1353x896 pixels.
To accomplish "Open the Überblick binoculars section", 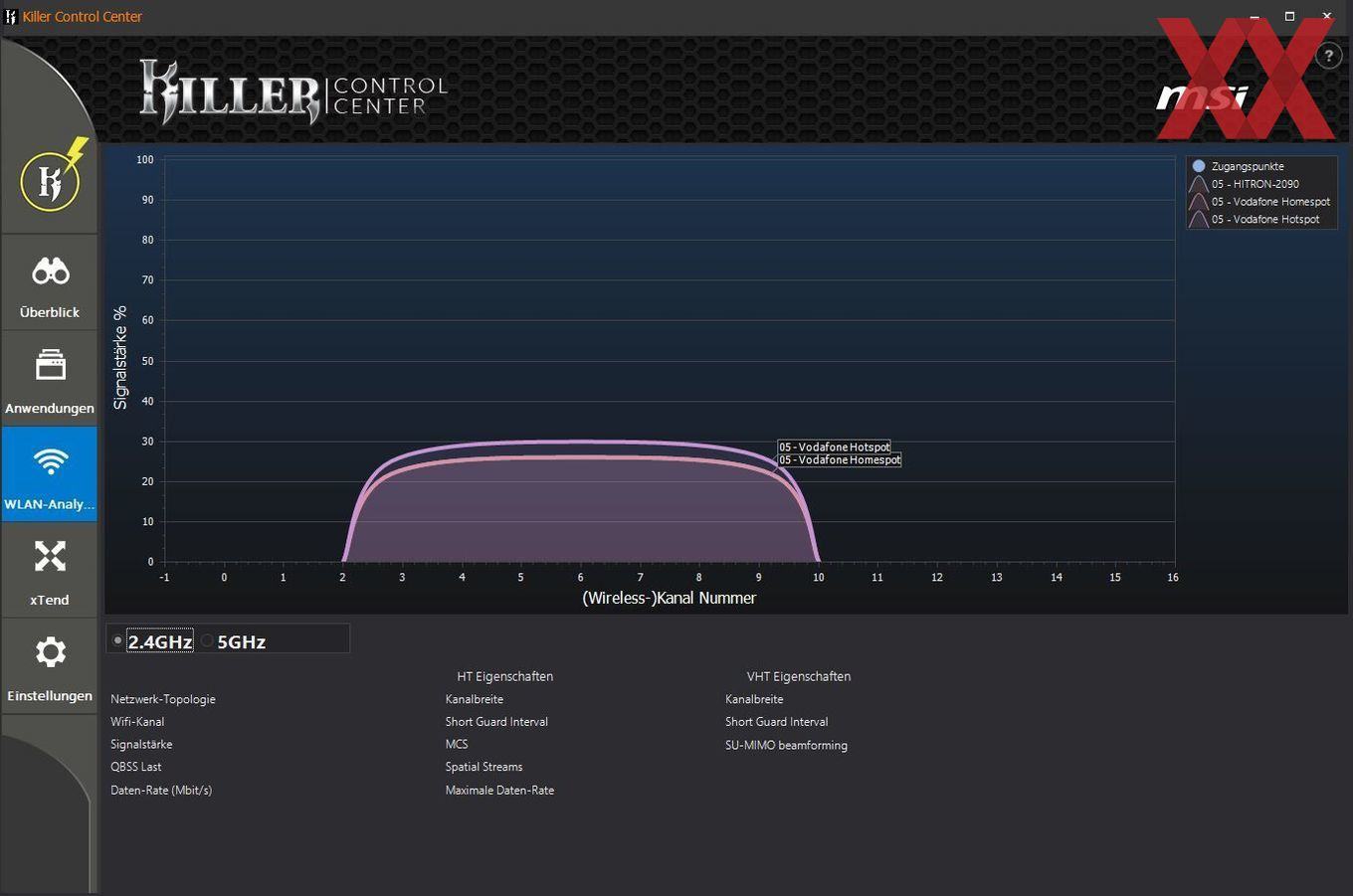I will 50,282.
